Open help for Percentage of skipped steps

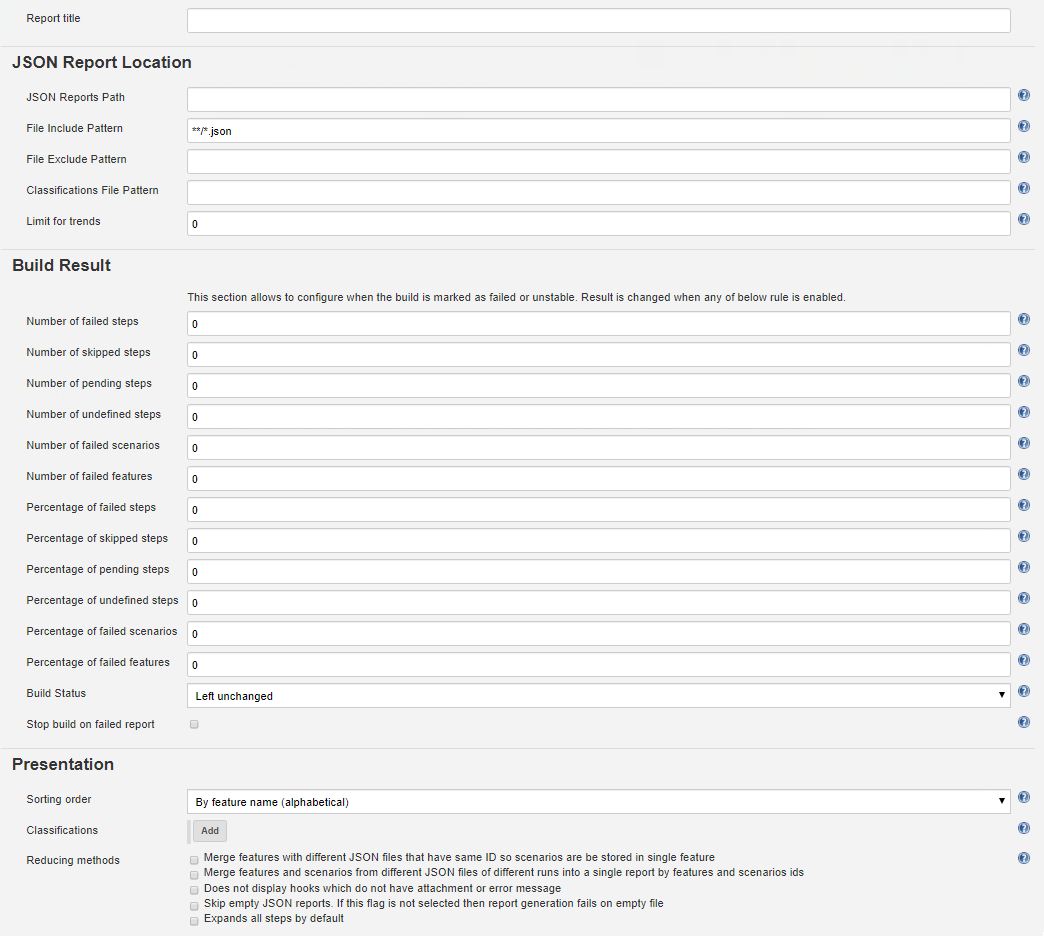(x=1024, y=536)
